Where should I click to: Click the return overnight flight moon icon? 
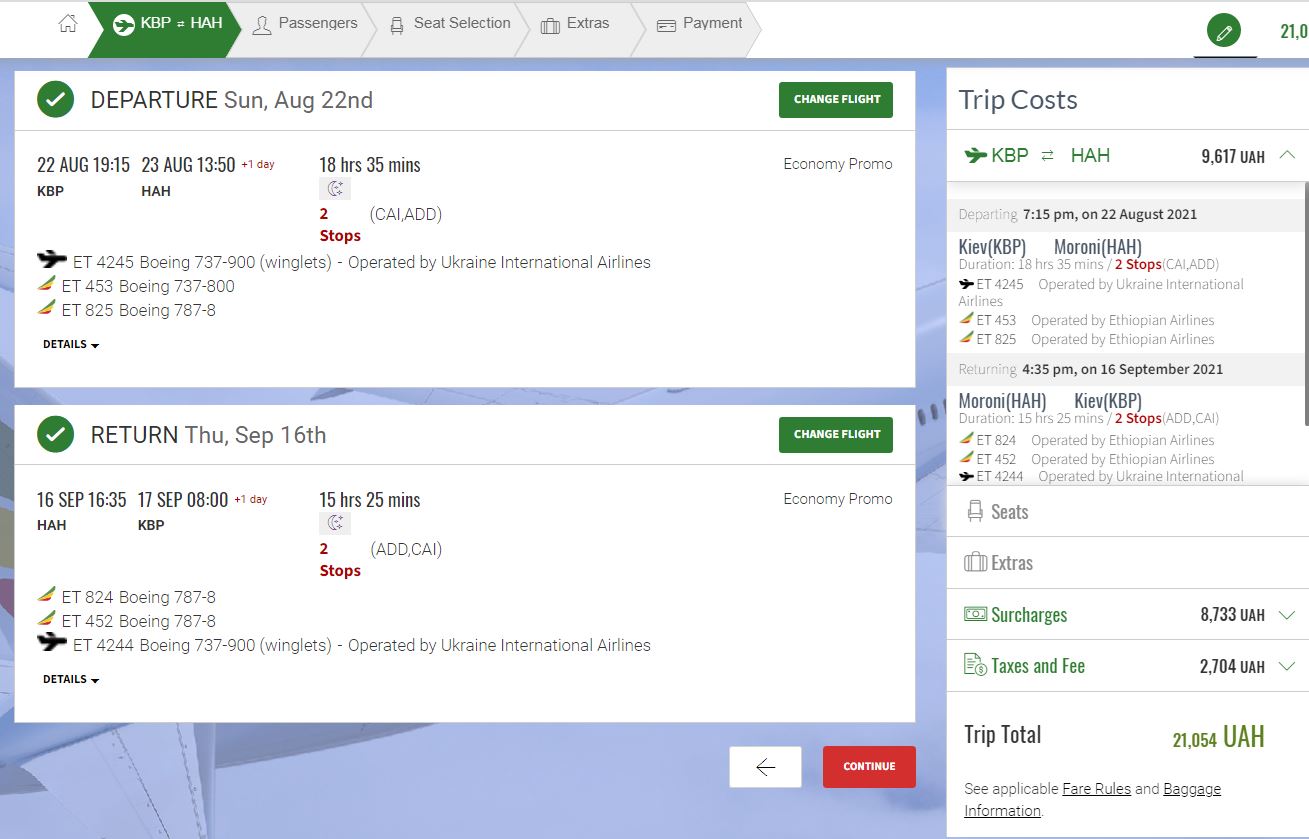[x=335, y=523]
